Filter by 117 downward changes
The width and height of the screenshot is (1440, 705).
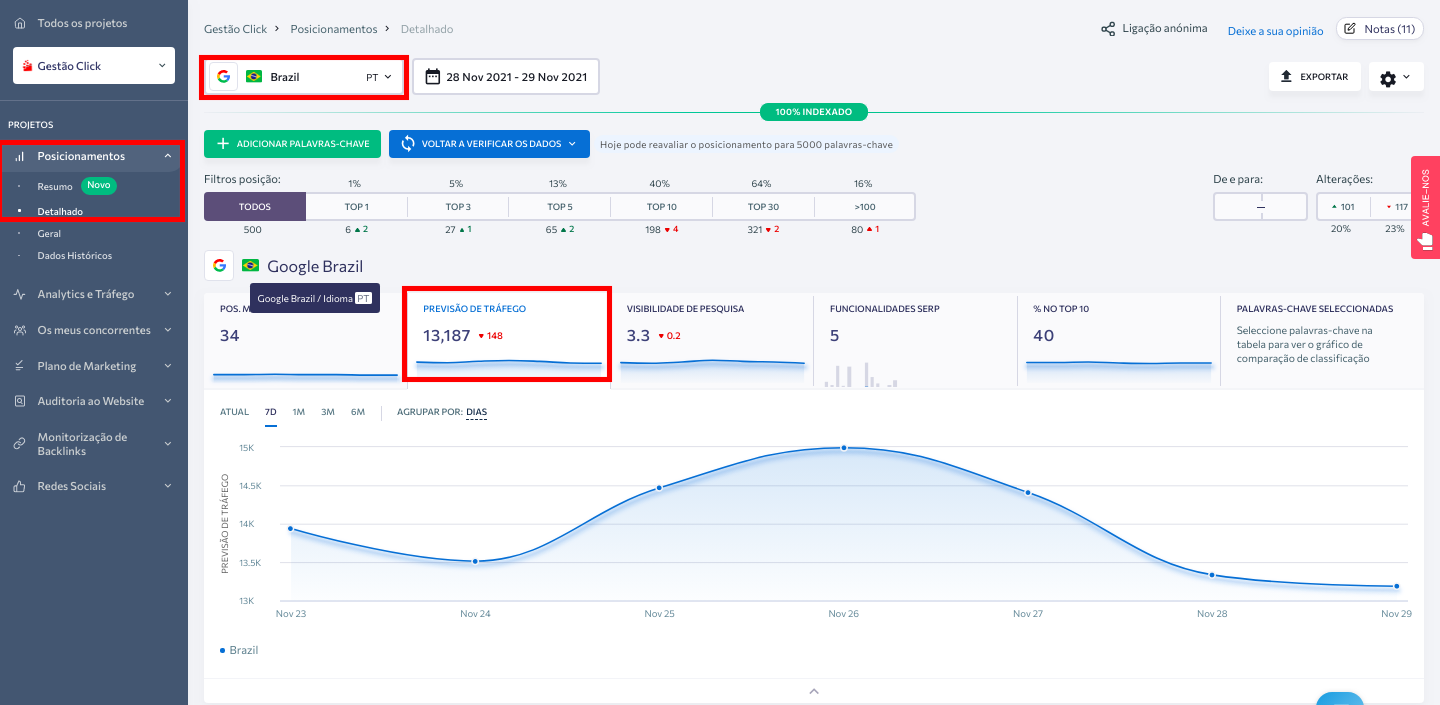pyautogui.click(x=1394, y=207)
